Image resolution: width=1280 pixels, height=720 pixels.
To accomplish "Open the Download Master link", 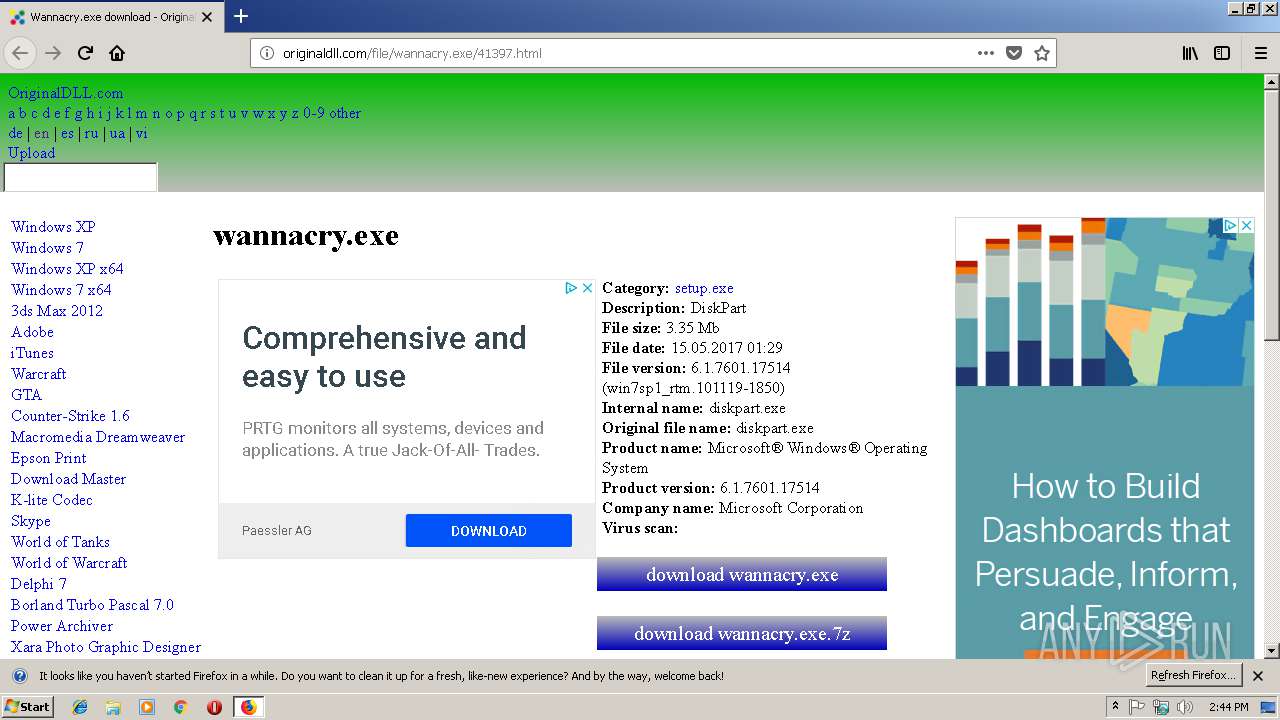I will [x=68, y=479].
